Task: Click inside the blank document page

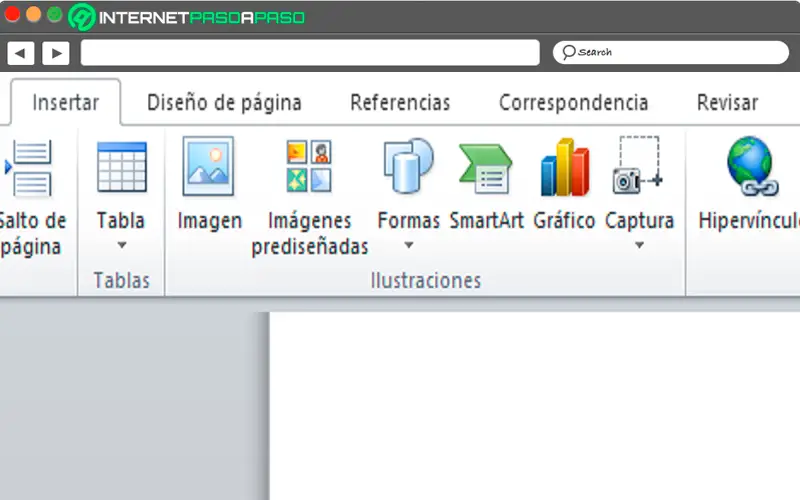Action: click(x=535, y=406)
